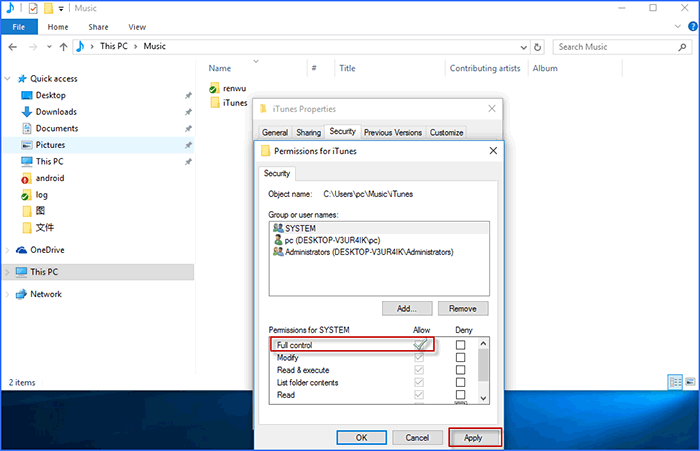
Task: Confirm permissions with OK button
Action: point(362,438)
